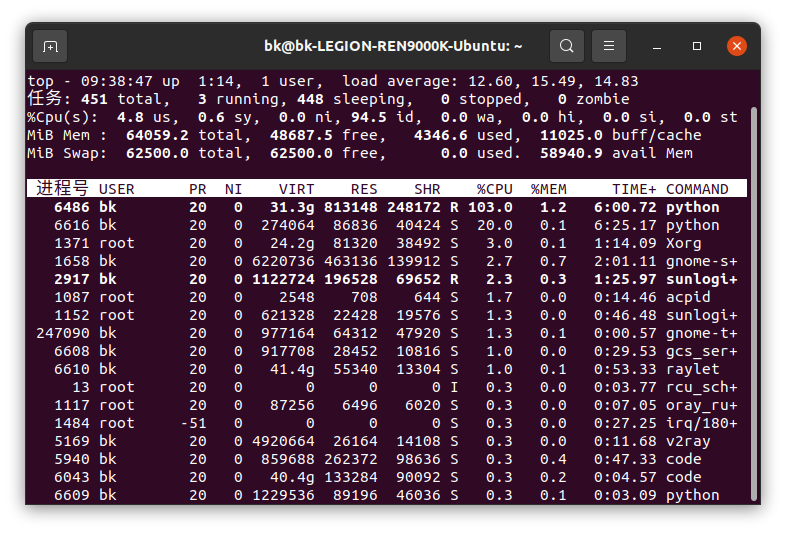786x533 pixels.
Task: Click the 31.3g VIRT value
Action: click(292, 207)
